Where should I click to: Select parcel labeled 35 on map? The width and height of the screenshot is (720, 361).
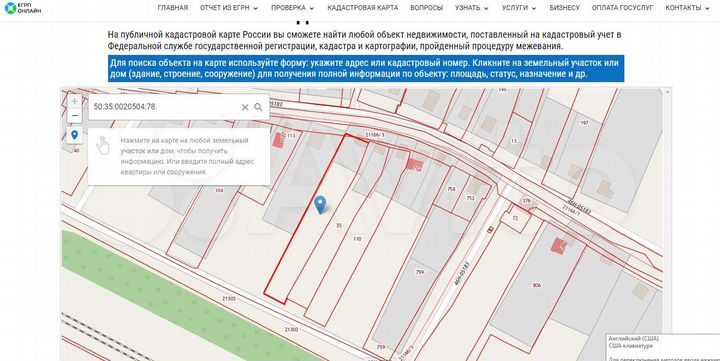(339, 226)
